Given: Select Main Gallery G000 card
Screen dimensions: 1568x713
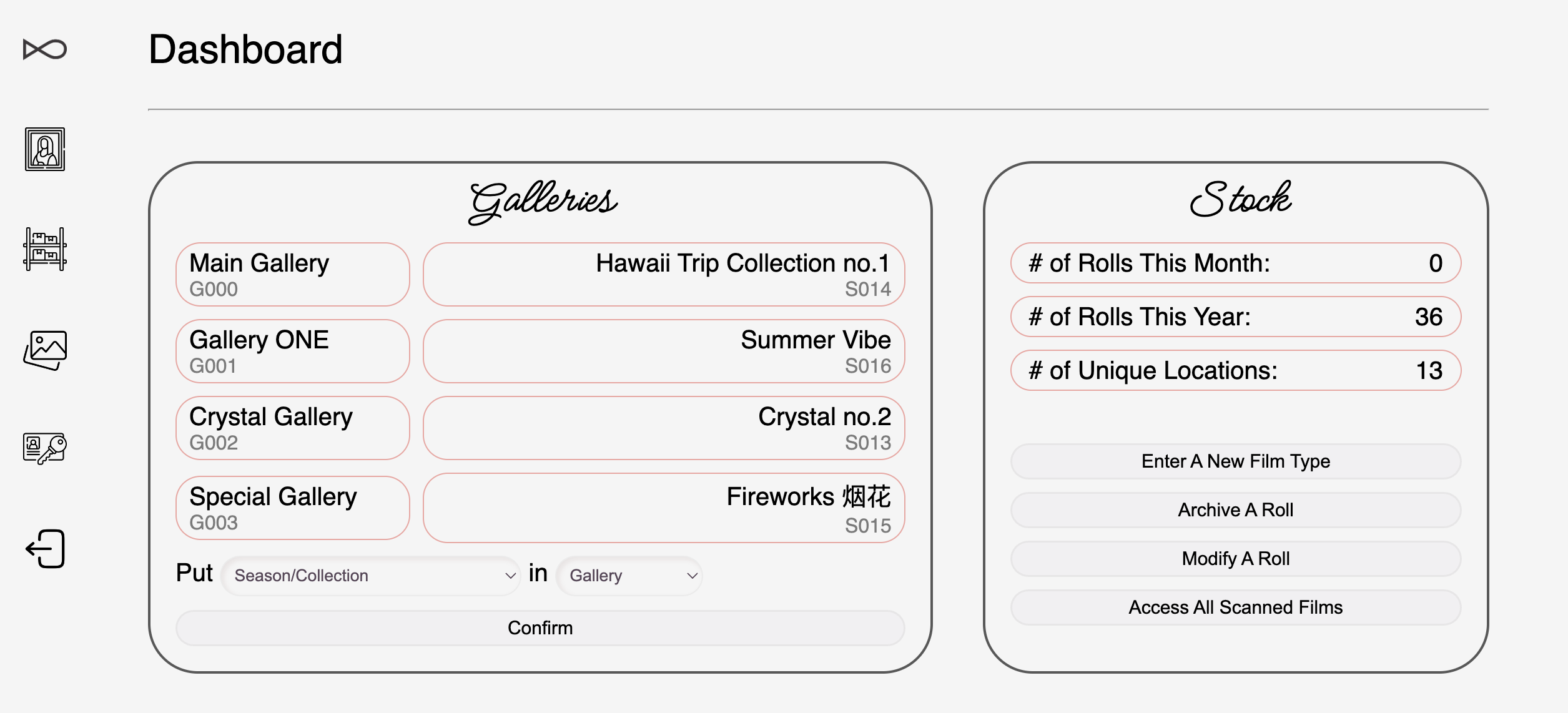Looking at the screenshot, I should point(293,275).
